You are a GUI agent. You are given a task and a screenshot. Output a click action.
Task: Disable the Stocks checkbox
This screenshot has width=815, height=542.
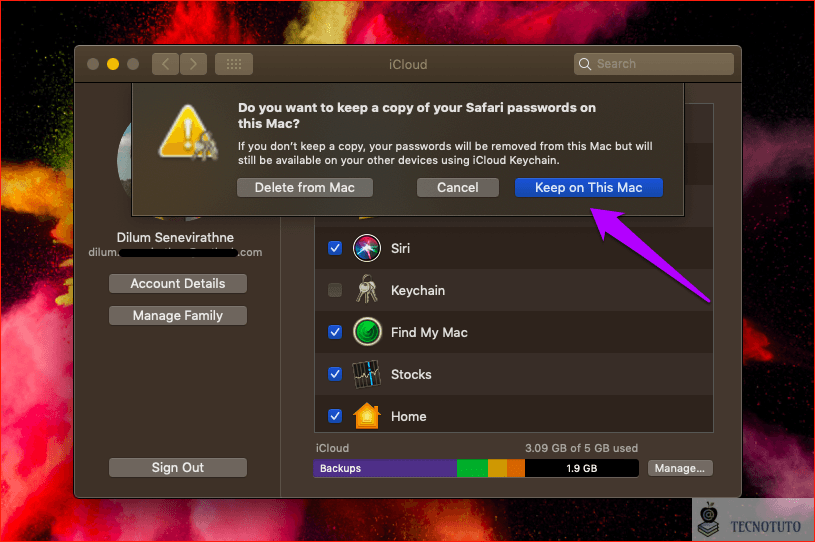(x=335, y=374)
